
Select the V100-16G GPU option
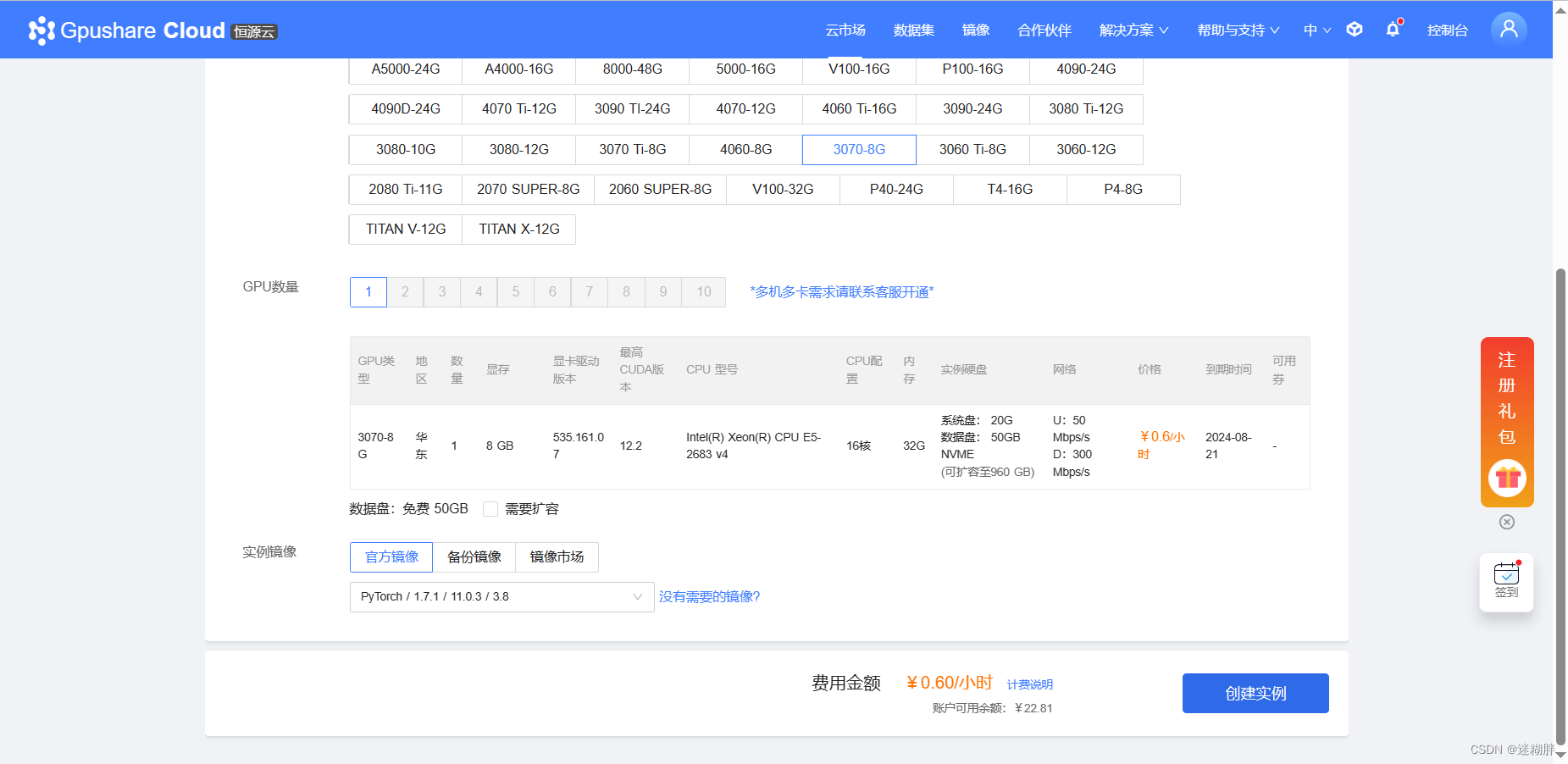[x=859, y=69]
